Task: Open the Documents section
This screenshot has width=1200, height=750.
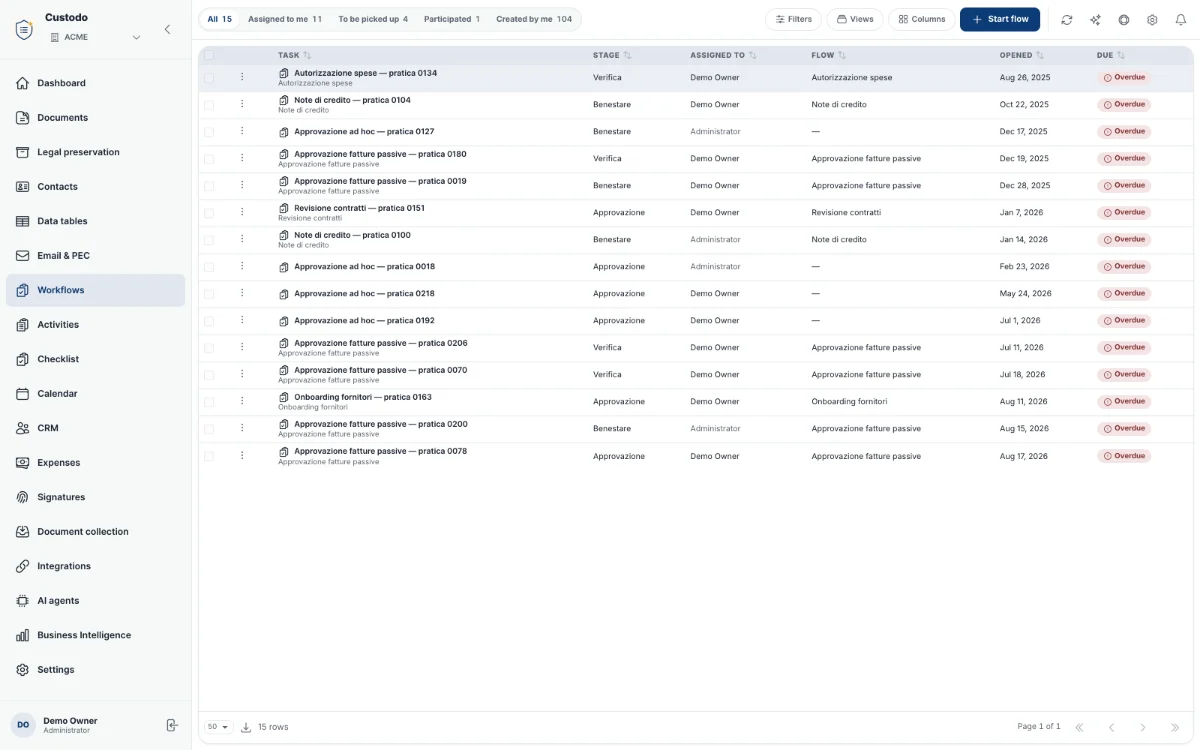Action: [95, 118]
